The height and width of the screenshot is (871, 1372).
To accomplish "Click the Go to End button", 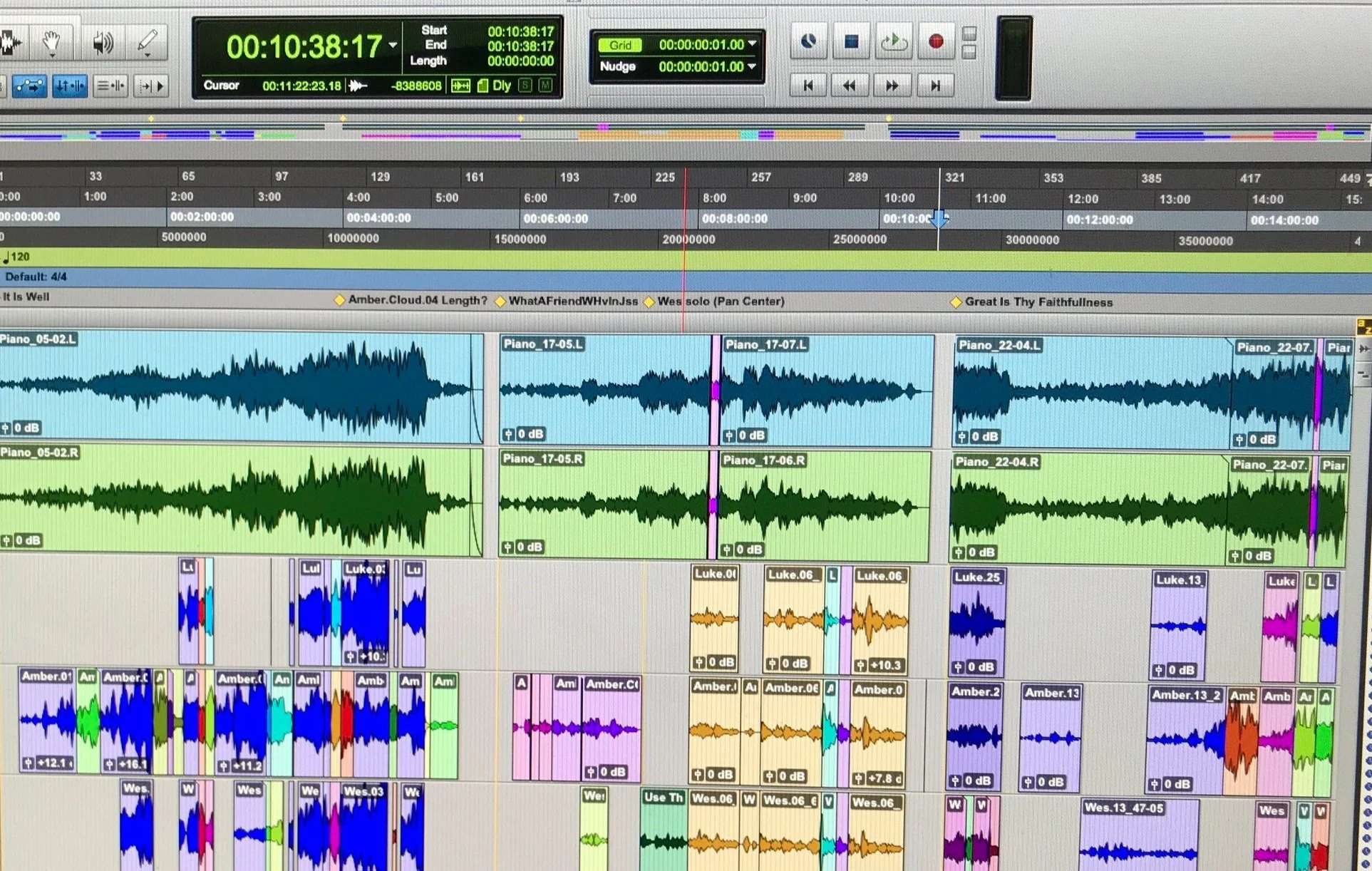I will [935, 86].
